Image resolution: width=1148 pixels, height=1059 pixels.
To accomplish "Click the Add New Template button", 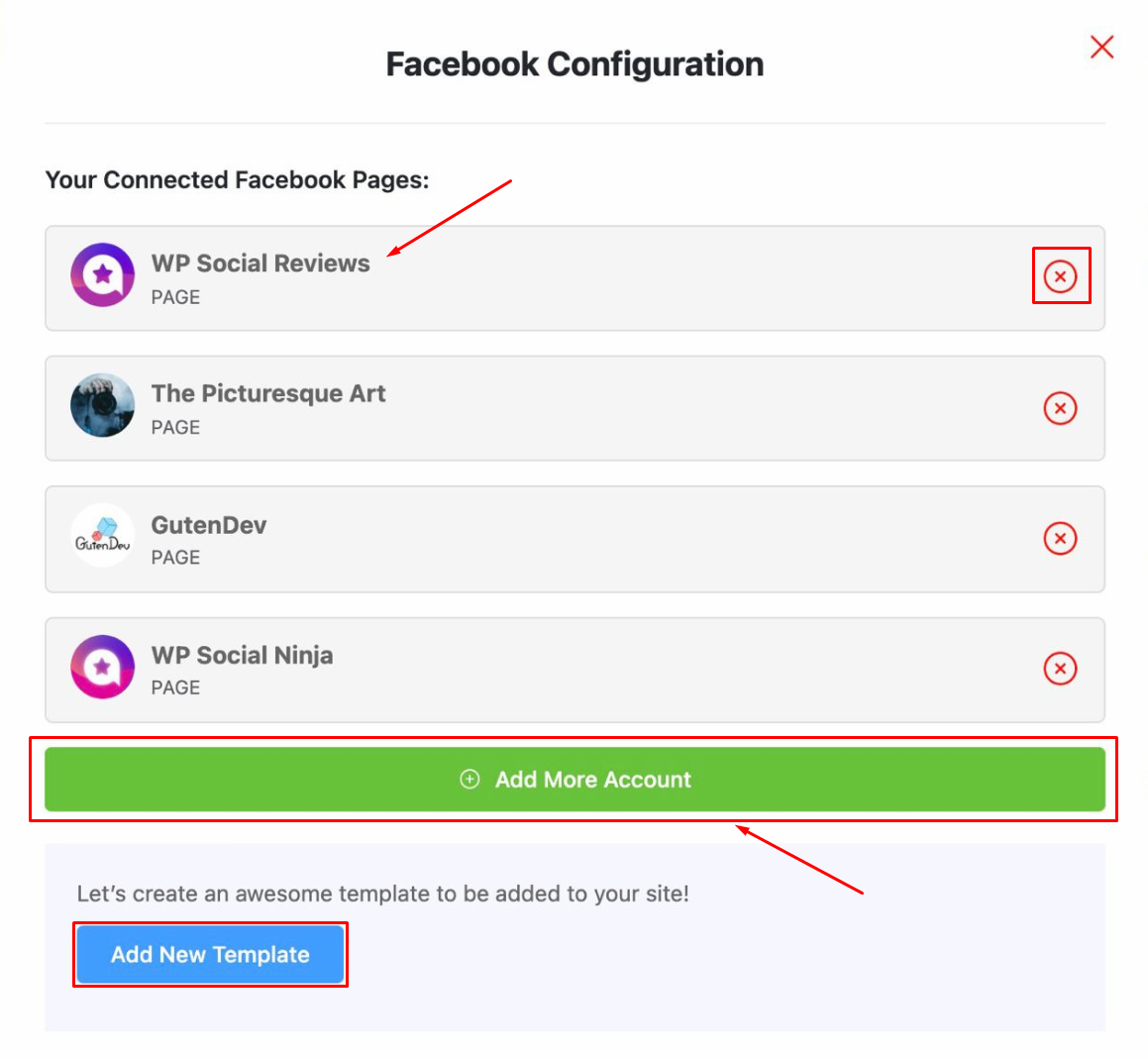I will (x=210, y=954).
